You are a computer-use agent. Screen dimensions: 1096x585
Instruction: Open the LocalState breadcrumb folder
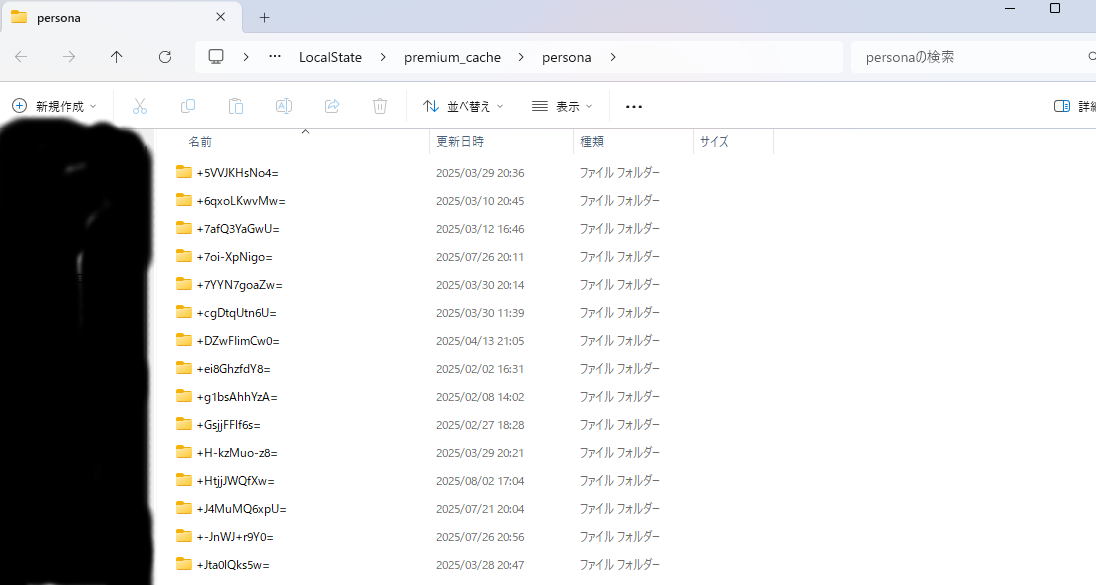(x=331, y=57)
